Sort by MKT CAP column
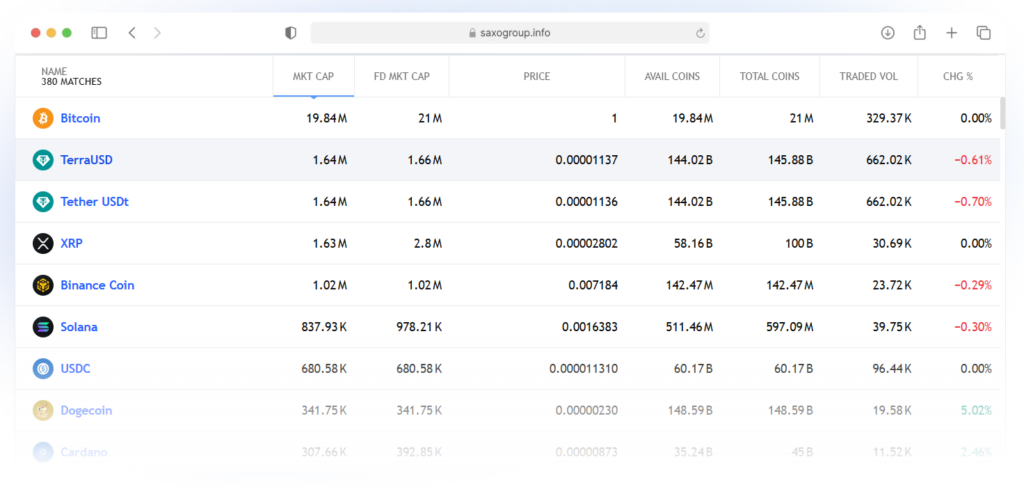 click(313, 76)
